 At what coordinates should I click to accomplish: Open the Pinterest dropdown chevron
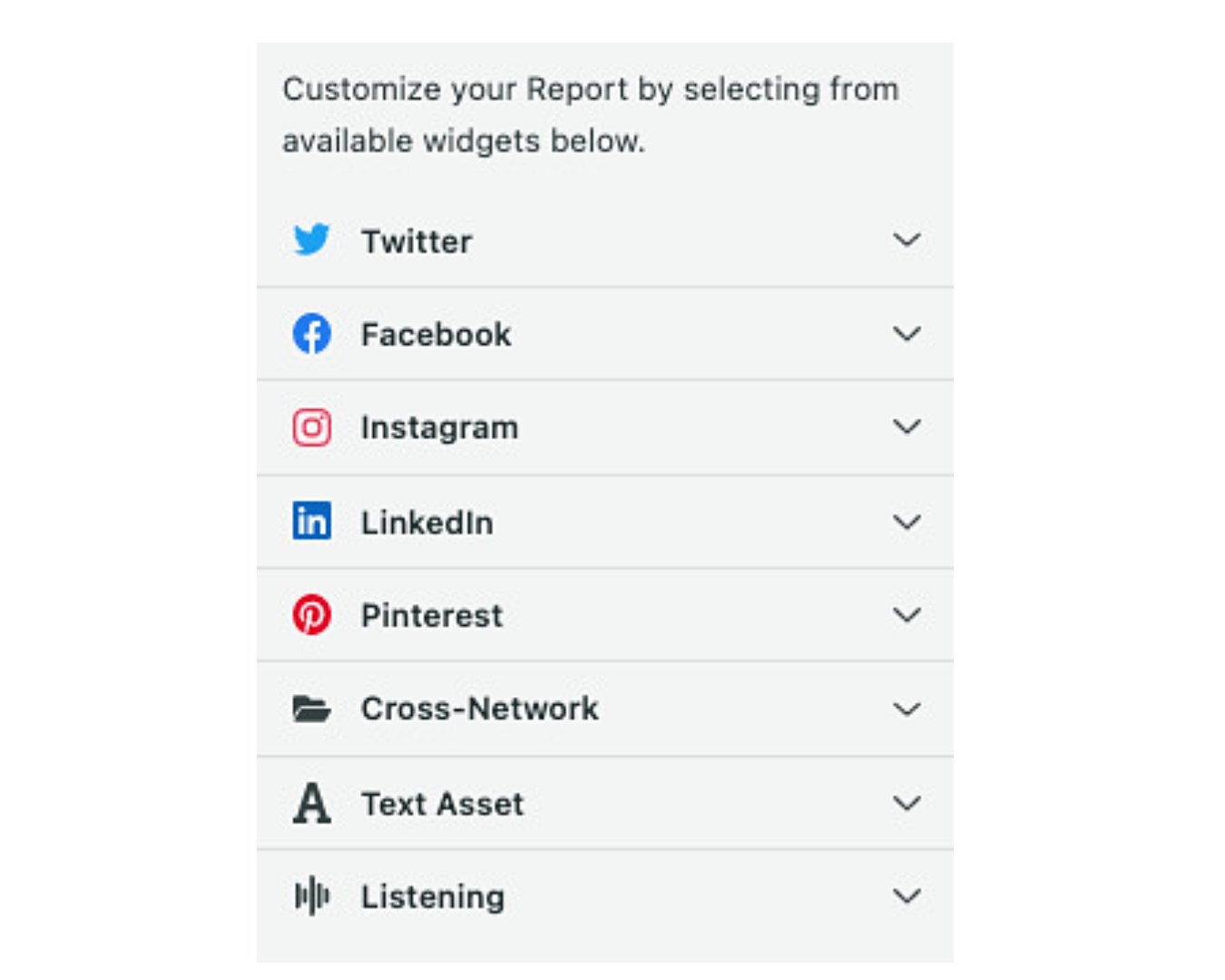(907, 615)
